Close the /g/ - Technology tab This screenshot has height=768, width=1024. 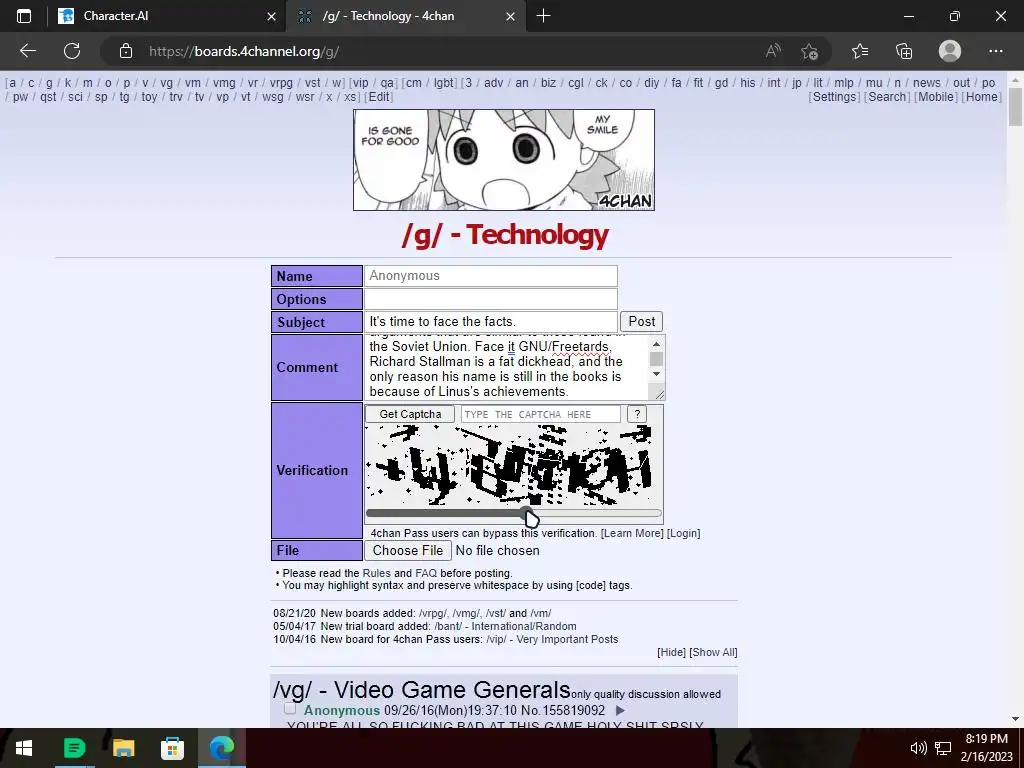pyautogui.click(x=511, y=16)
